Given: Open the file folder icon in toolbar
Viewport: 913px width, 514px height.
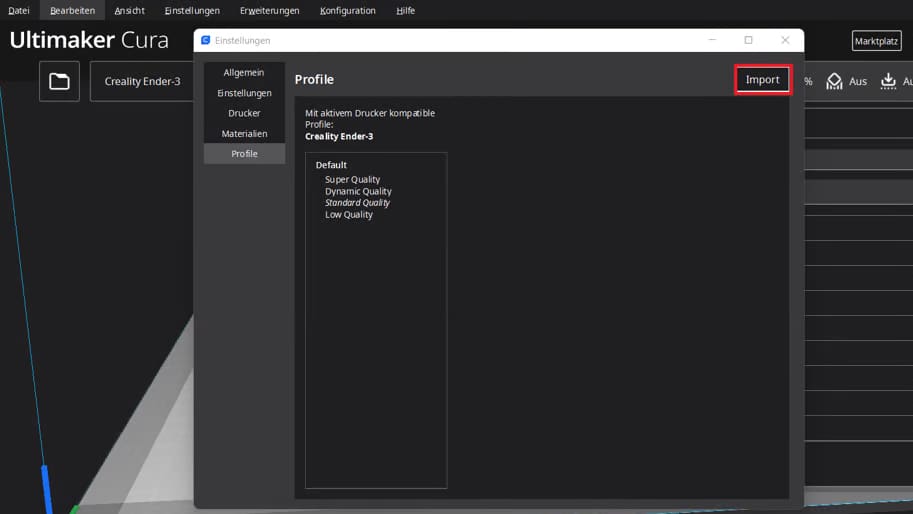Looking at the screenshot, I should point(59,81).
